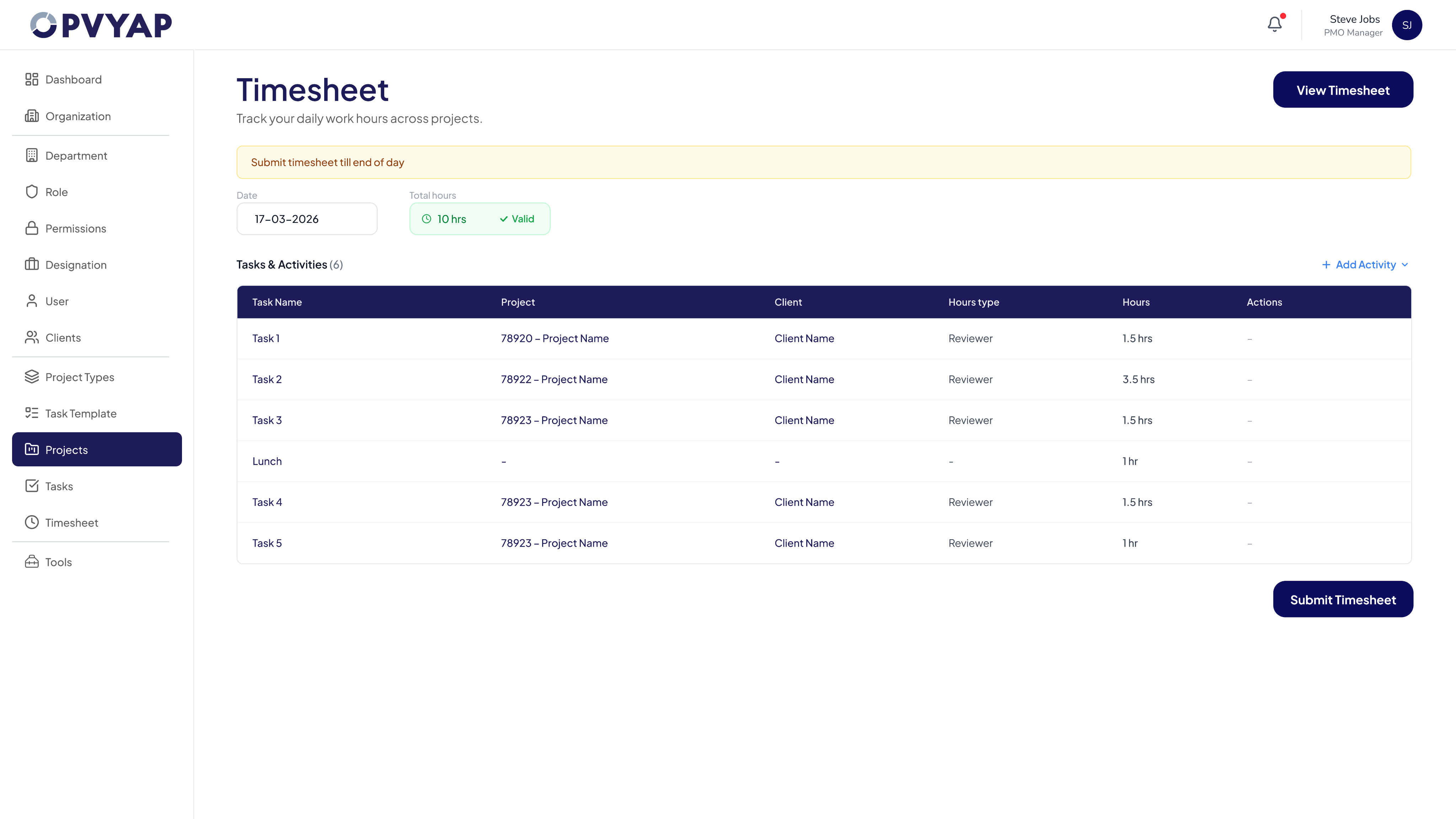Click the Add Activity link
Screen dimensions: 1456x819
pos(1365,264)
